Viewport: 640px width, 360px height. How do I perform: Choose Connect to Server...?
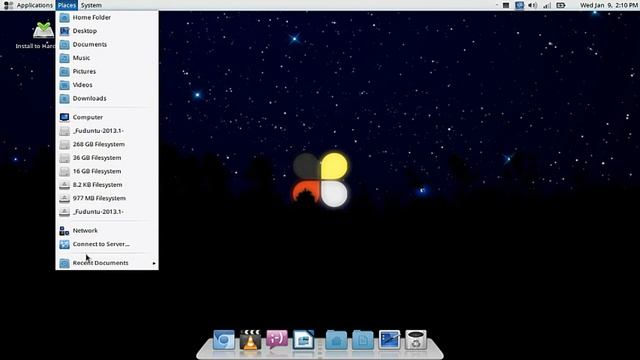[x=107, y=244]
